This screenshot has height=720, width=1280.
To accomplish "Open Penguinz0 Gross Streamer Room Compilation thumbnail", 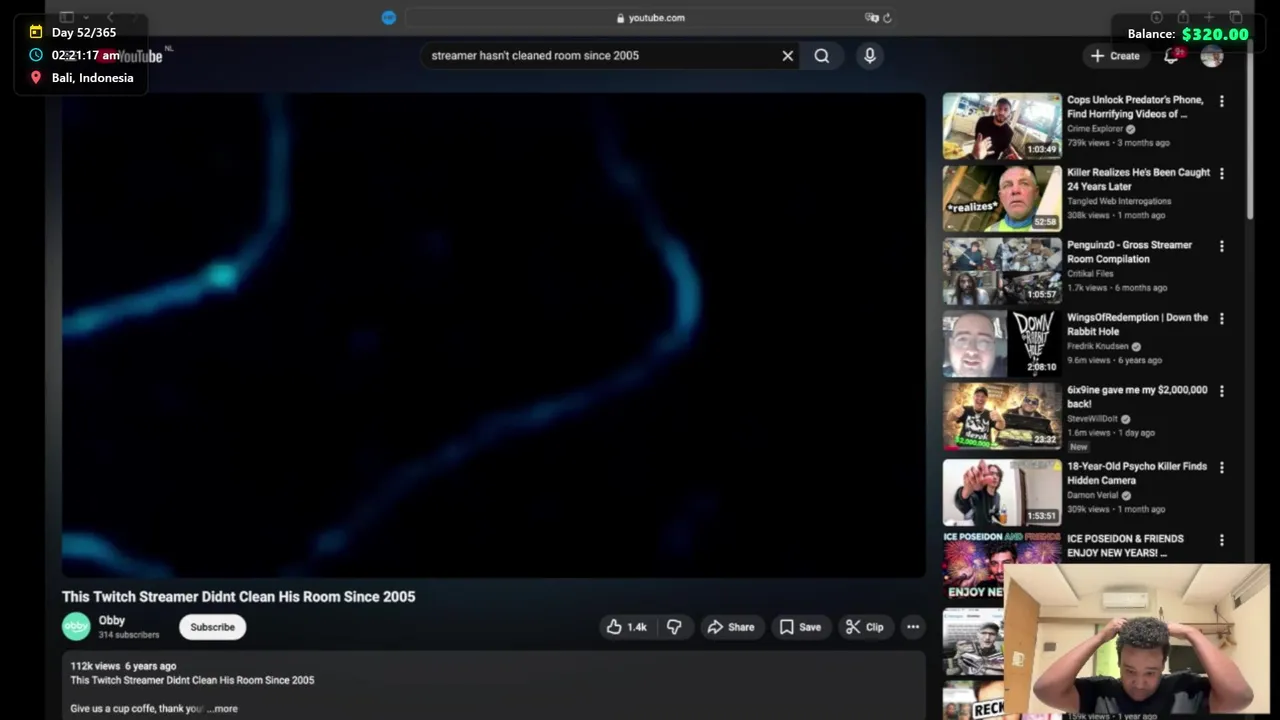I will (x=1002, y=271).
